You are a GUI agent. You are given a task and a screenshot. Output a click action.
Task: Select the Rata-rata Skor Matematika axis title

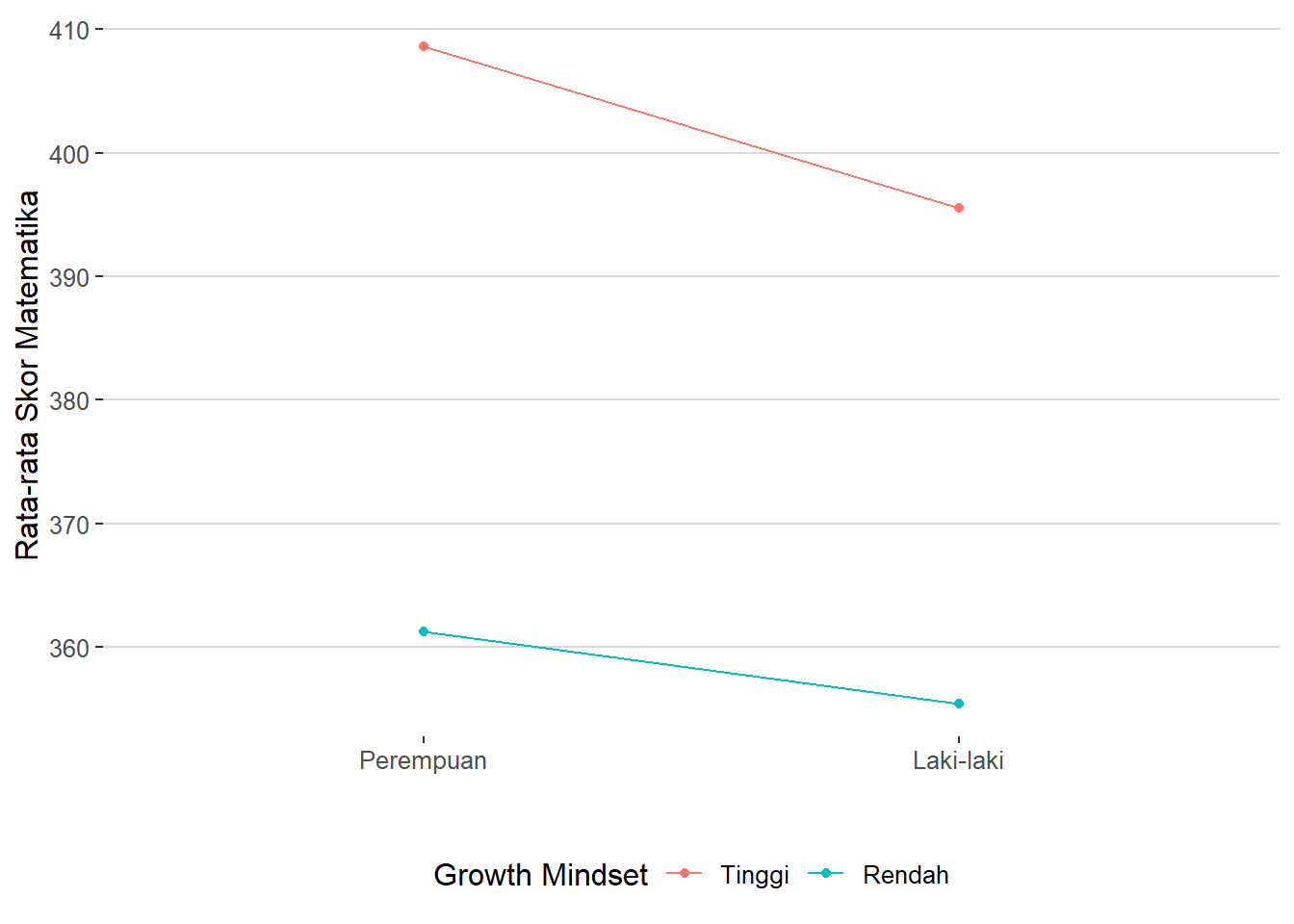click(27, 375)
